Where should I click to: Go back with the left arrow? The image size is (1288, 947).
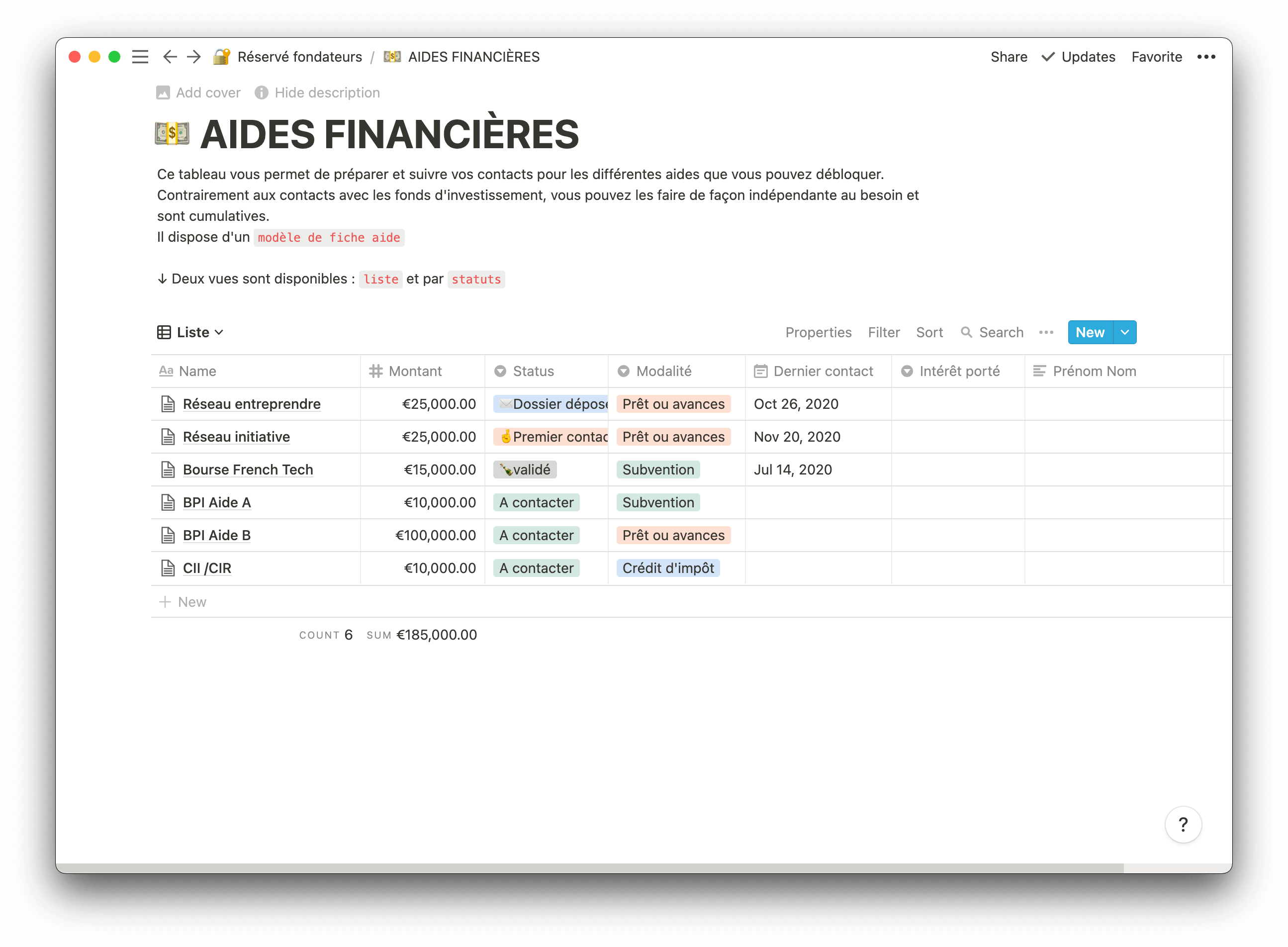[170, 57]
